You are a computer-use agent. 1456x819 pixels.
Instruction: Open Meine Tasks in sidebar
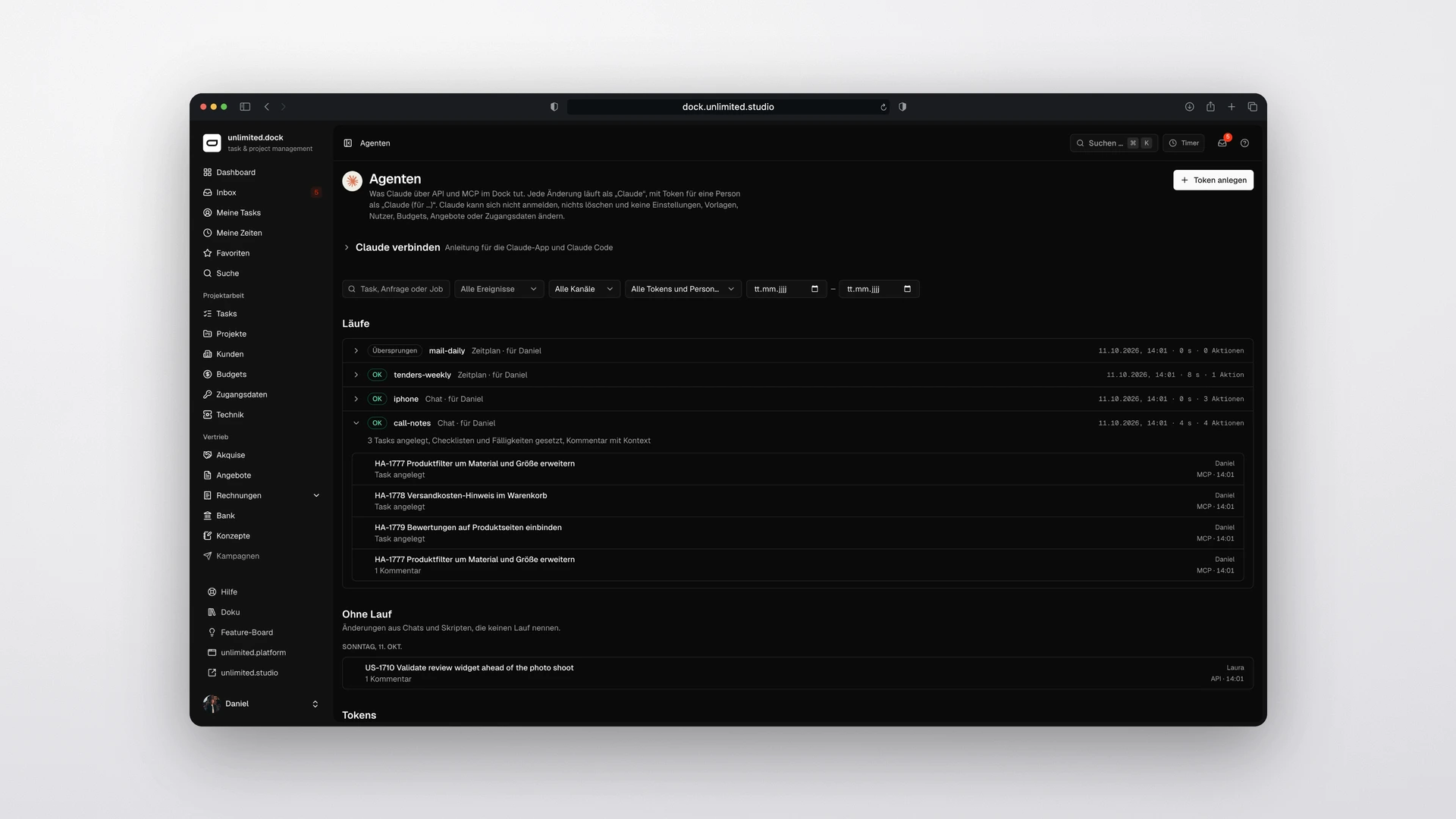[x=261, y=212]
